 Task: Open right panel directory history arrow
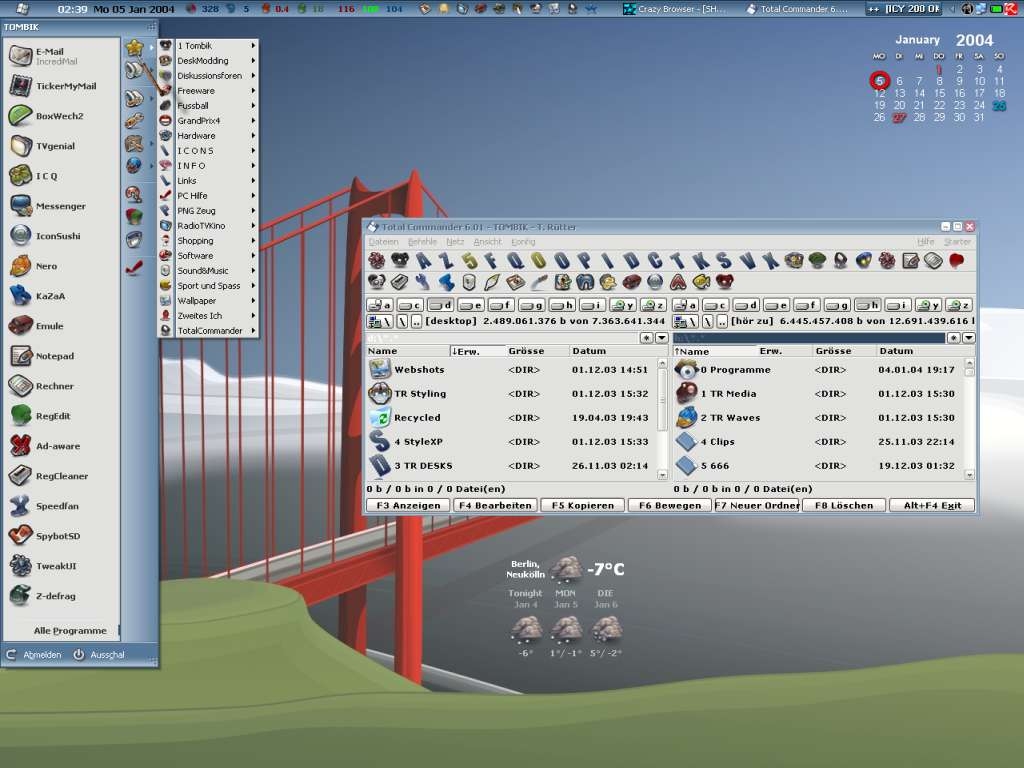pos(968,338)
